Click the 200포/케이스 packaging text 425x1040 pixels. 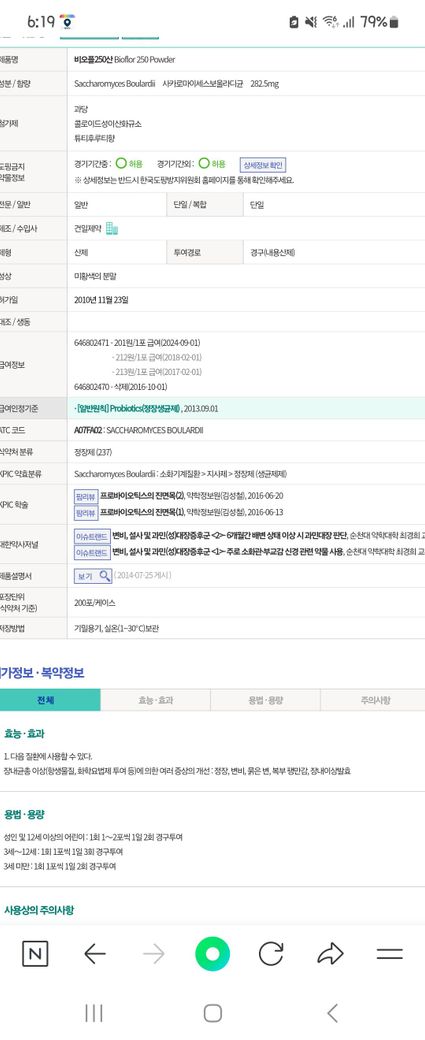pyautogui.click(x=95, y=603)
